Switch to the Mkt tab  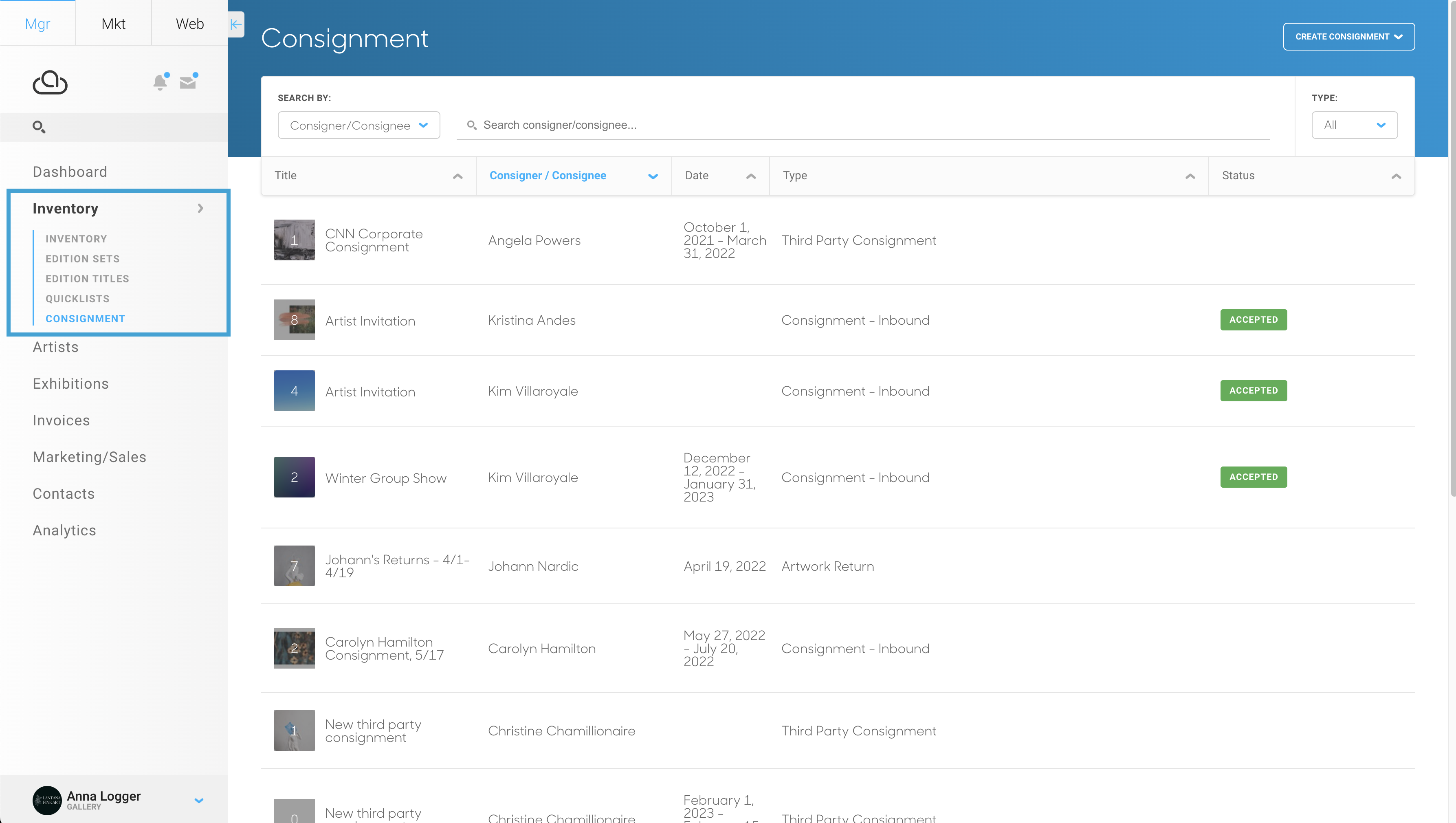click(113, 23)
